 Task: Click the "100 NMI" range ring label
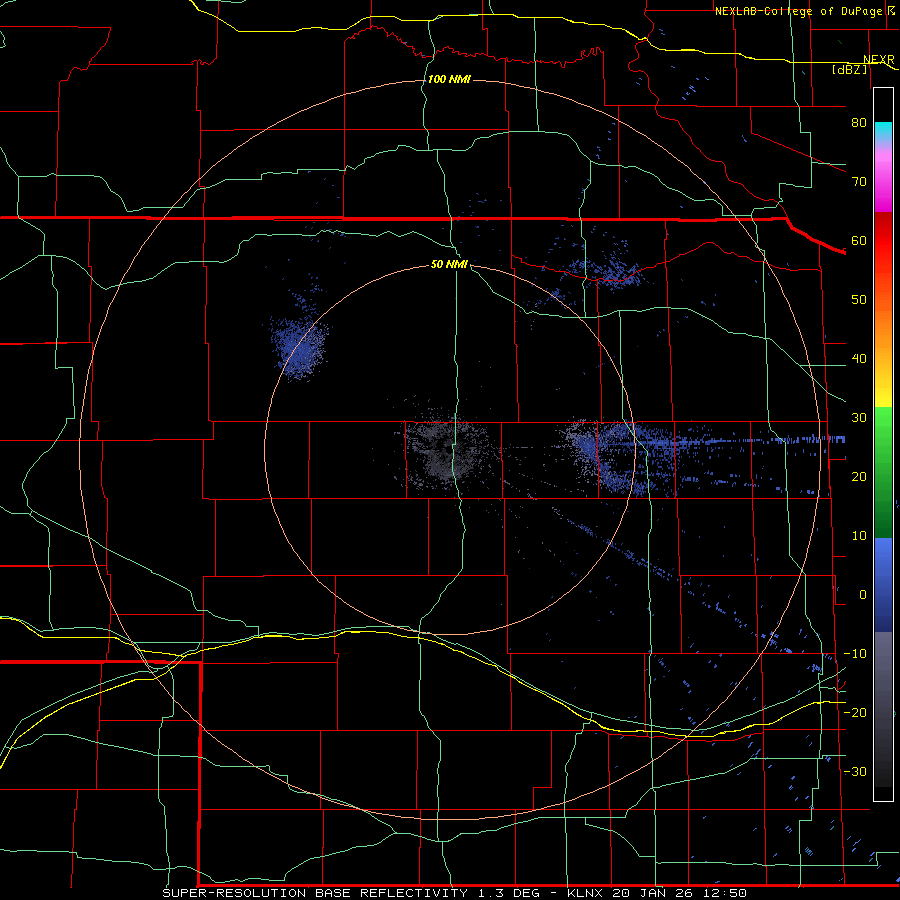tap(449, 79)
